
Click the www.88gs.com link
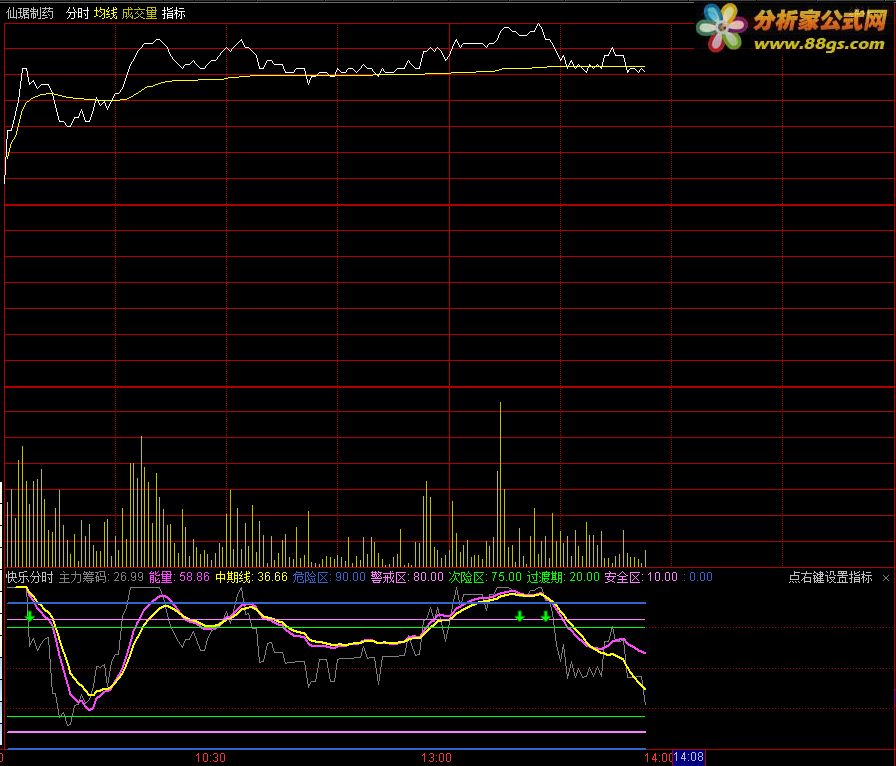tap(819, 44)
